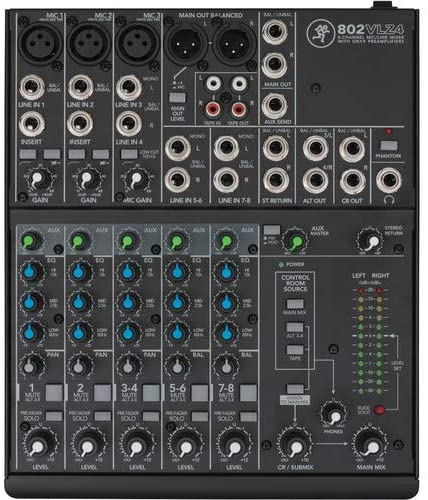Image resolution: width=428 pixels, height=500 pixels.
Task: Click the LINE IN 4 jack
Action: pyautogui.click(x=128, y=124)
